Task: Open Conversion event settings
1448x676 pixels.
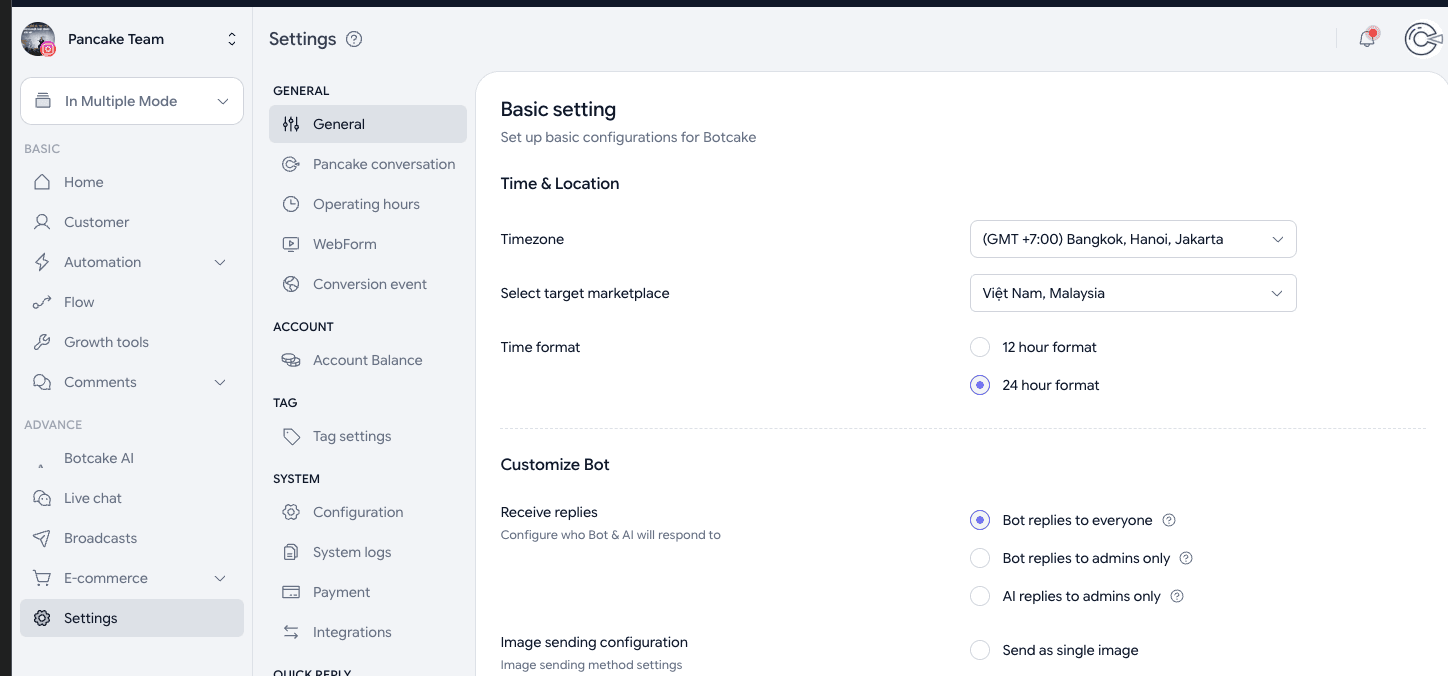Action: (x=368, y=284)
